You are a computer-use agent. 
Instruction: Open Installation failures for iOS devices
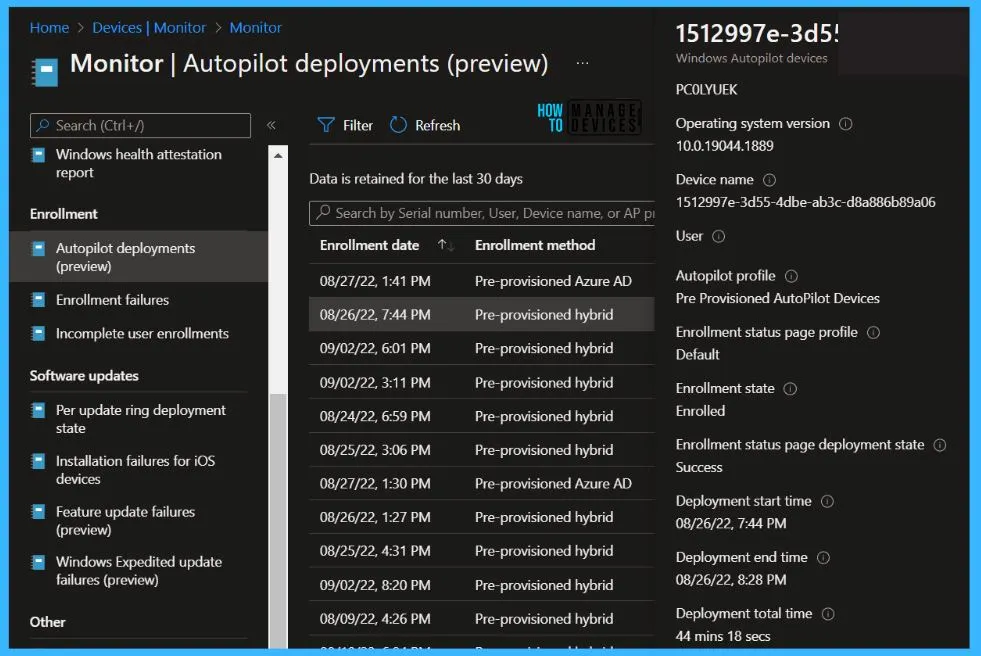pyautogui.click(x=135, y=470)
